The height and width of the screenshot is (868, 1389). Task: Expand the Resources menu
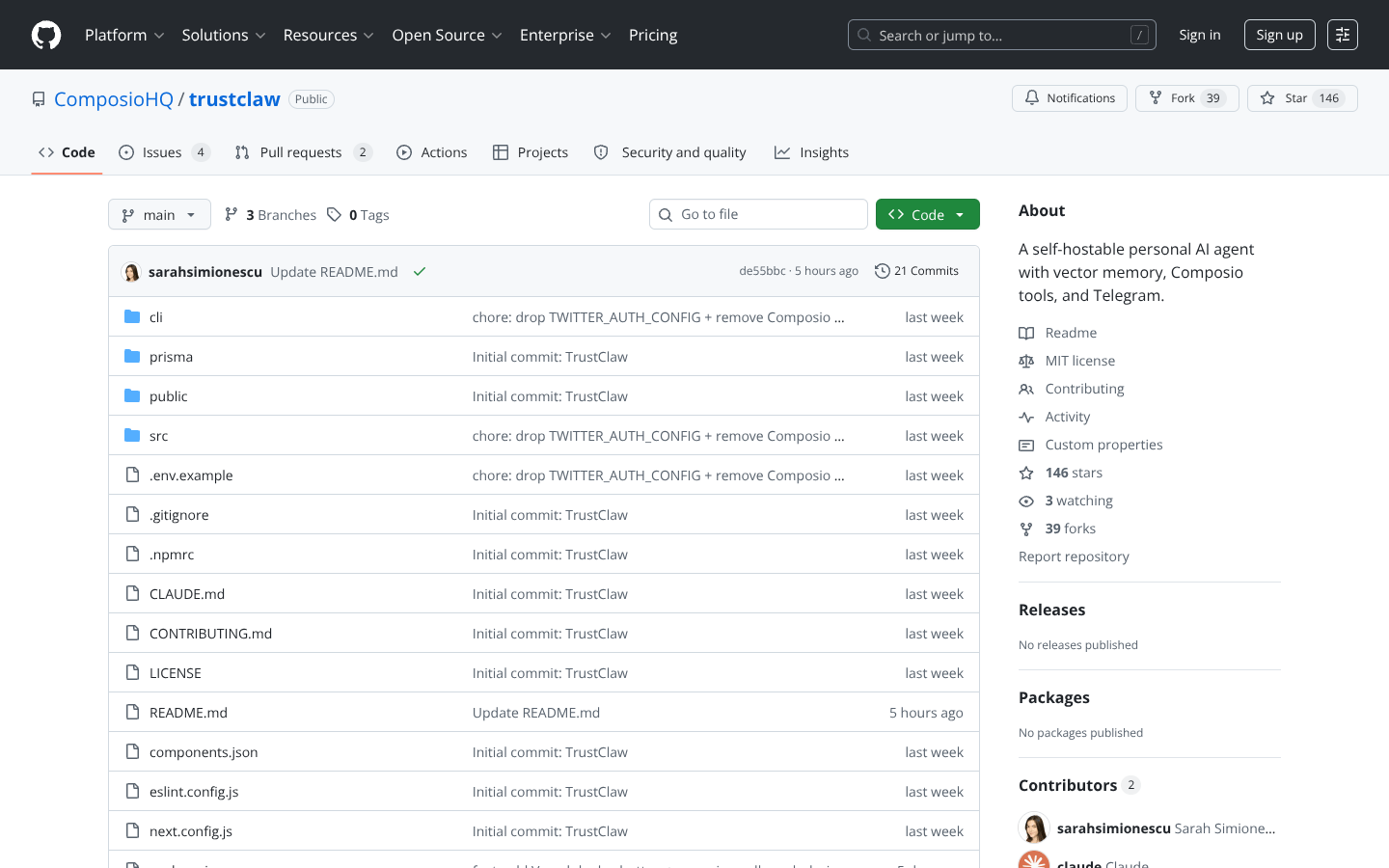click(x=329, y=35)
